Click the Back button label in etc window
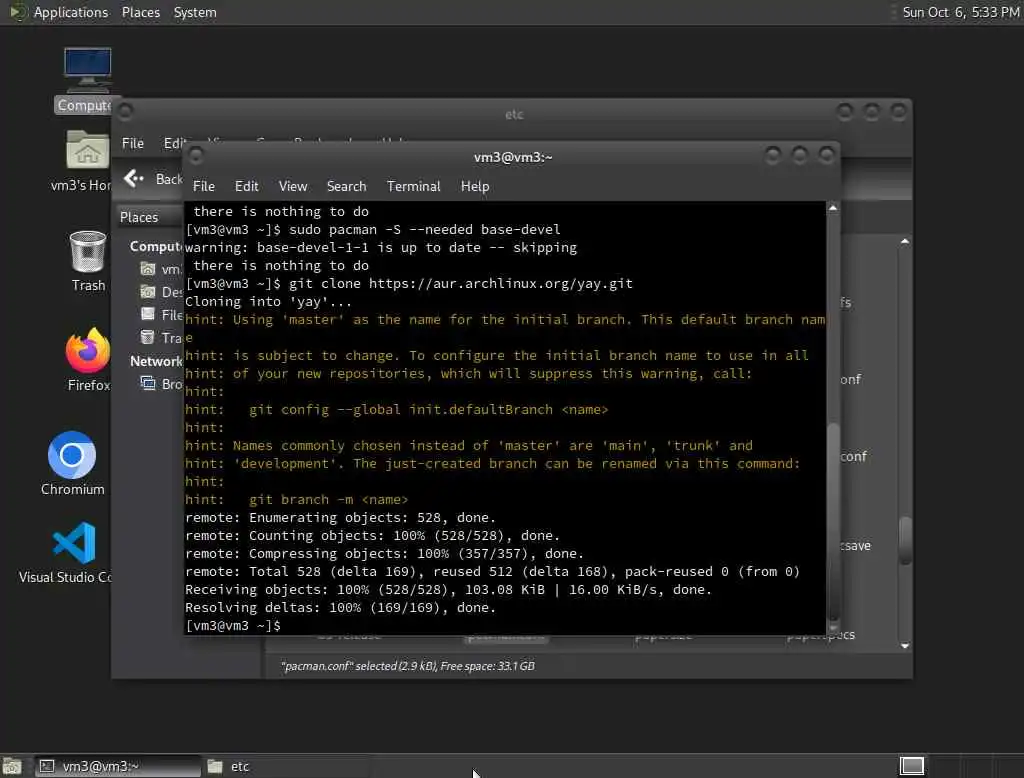Screen dimensions: 1024x778 point(169,179)
